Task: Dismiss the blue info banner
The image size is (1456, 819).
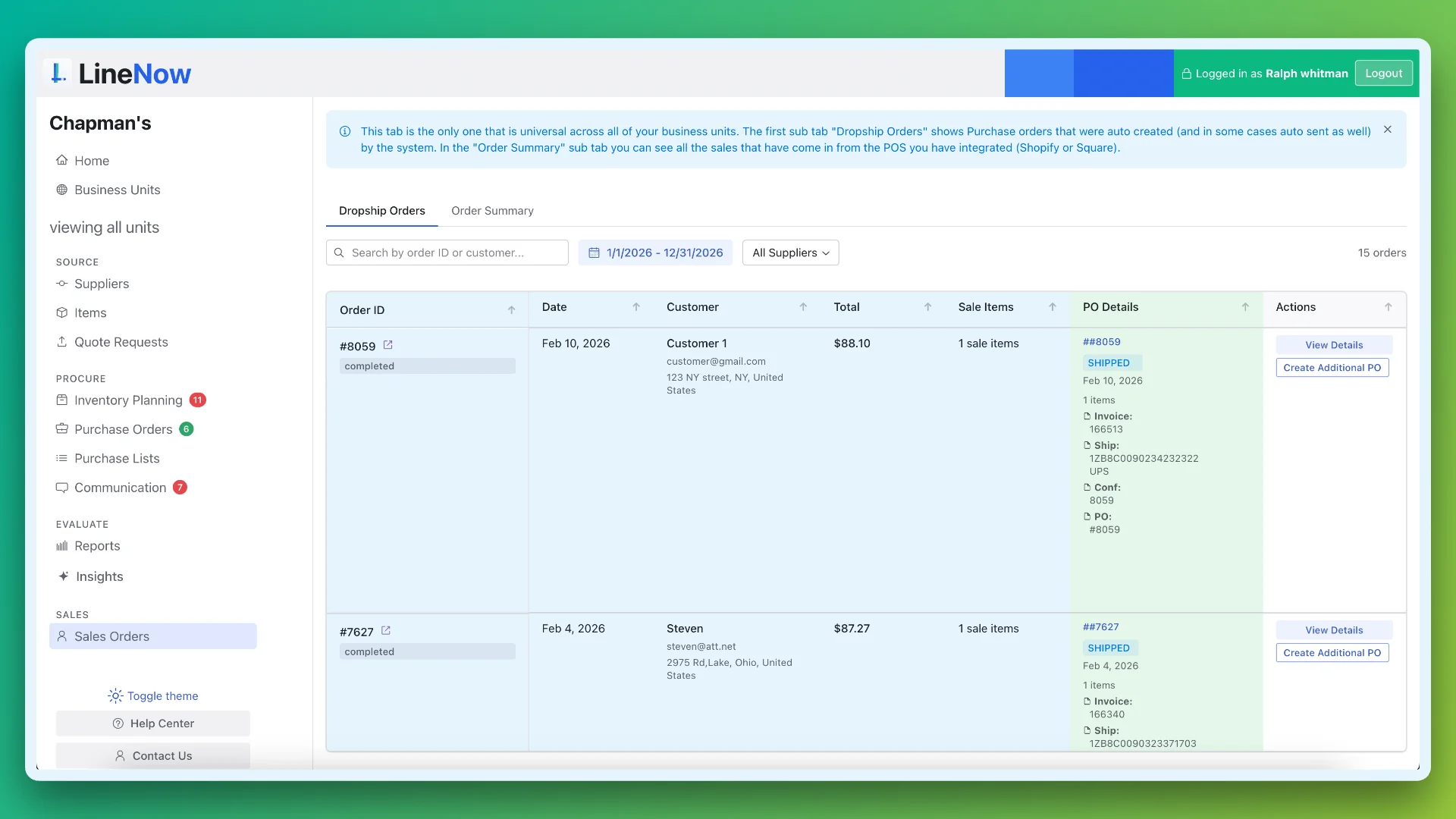Action: point(1387,130)
